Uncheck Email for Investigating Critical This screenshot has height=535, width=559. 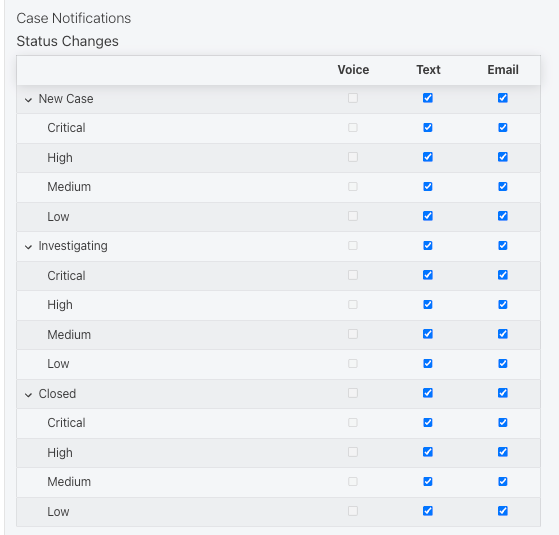[503, 275]
